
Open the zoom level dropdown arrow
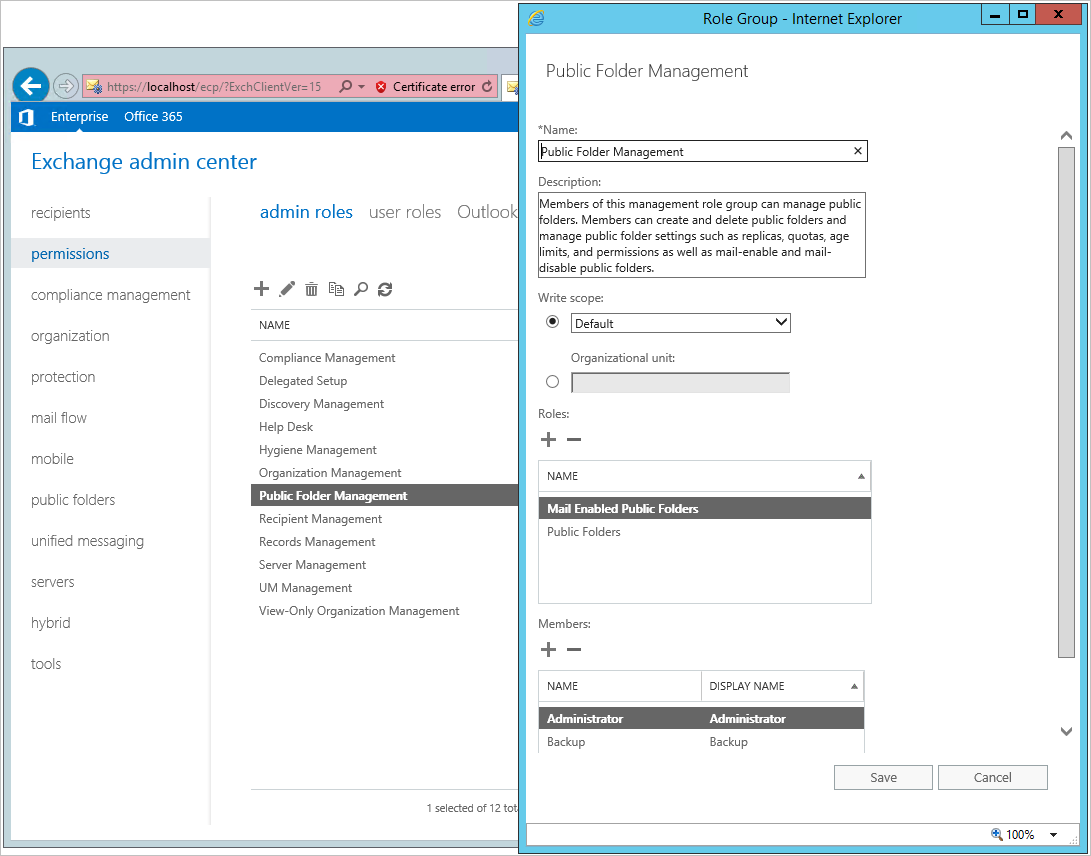tap(1053, 834)
